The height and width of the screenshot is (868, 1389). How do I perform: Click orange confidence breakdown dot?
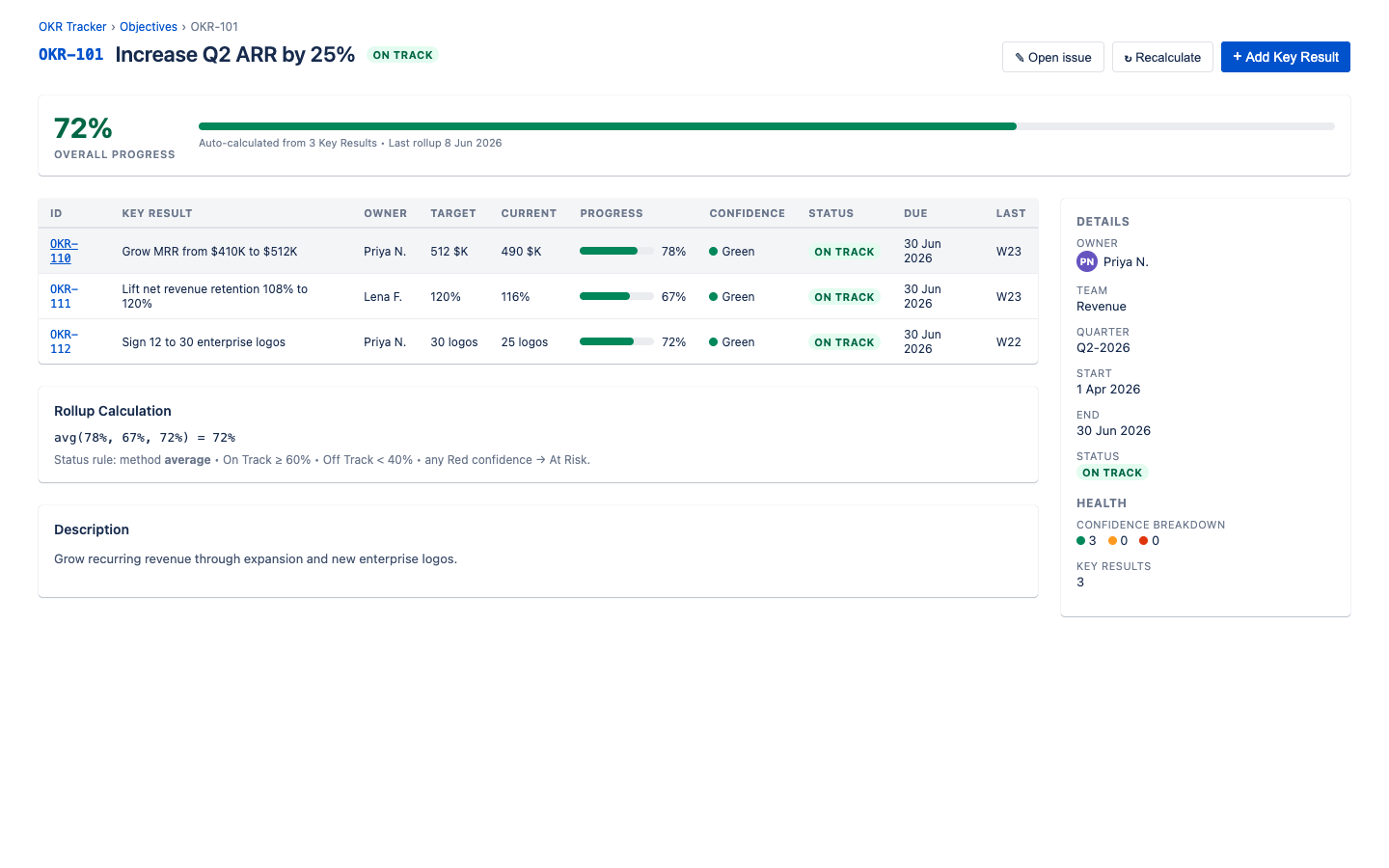(x=1112, y=541)
